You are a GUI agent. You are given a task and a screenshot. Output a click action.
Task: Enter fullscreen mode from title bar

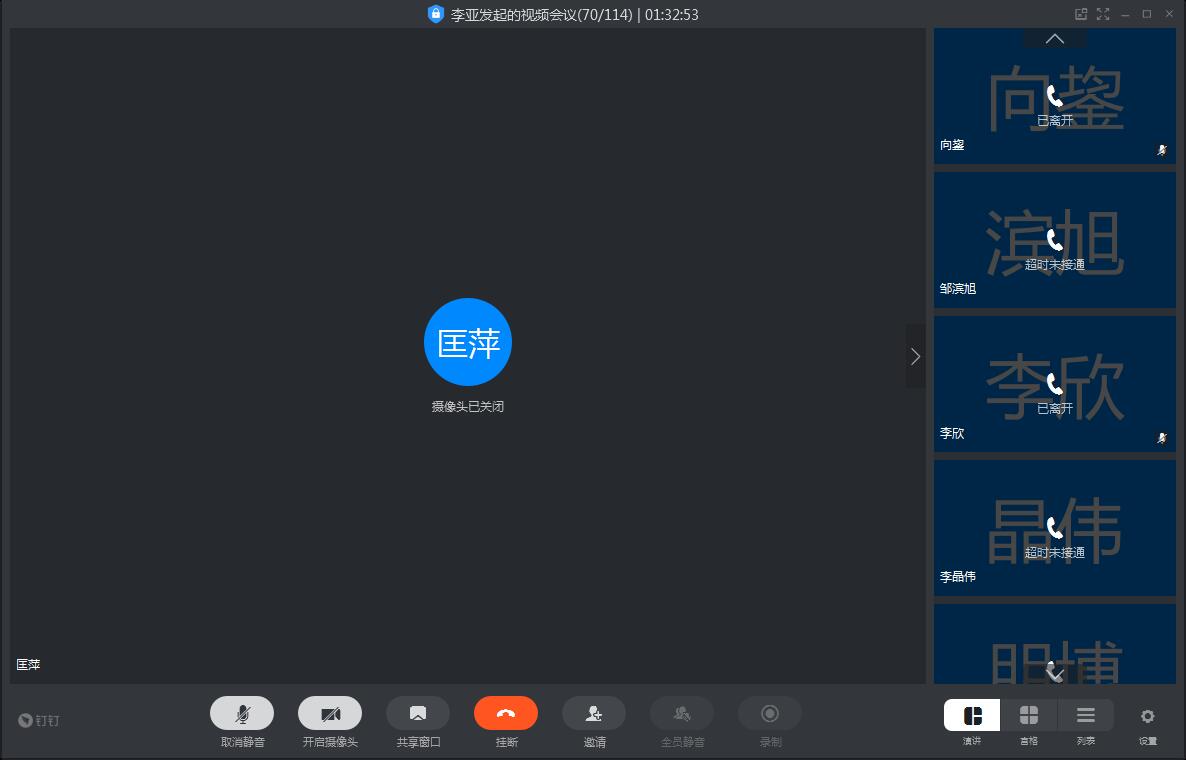[1103, 14]
